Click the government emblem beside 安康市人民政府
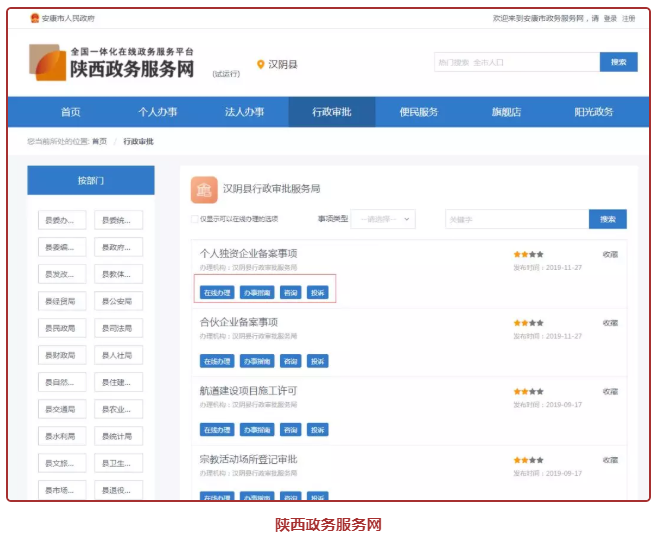 [35, 18]
